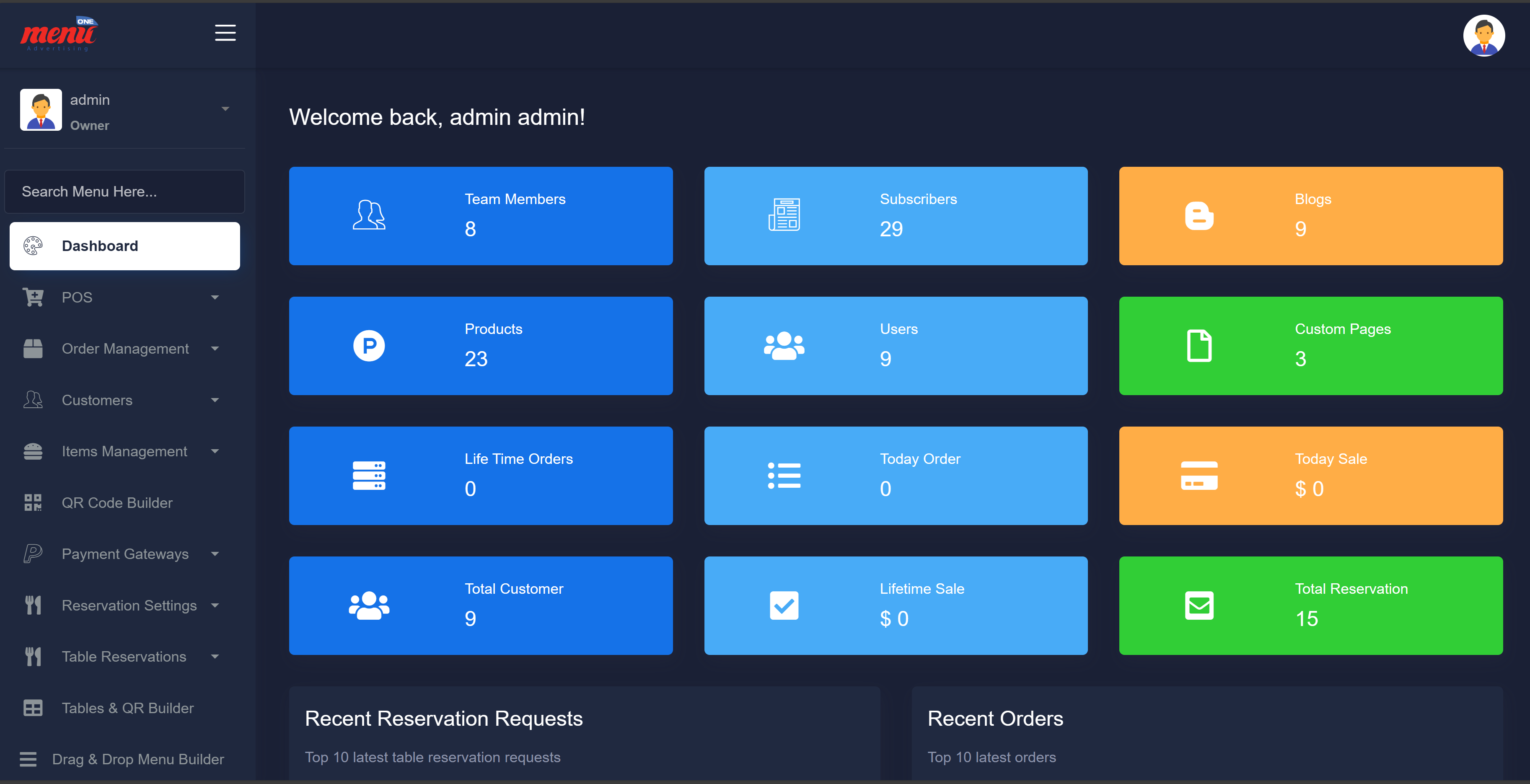Select the Payment Gateways PayPal icon
The width and height of the screenshot is (1530, 784).
(x=33, y=554)
